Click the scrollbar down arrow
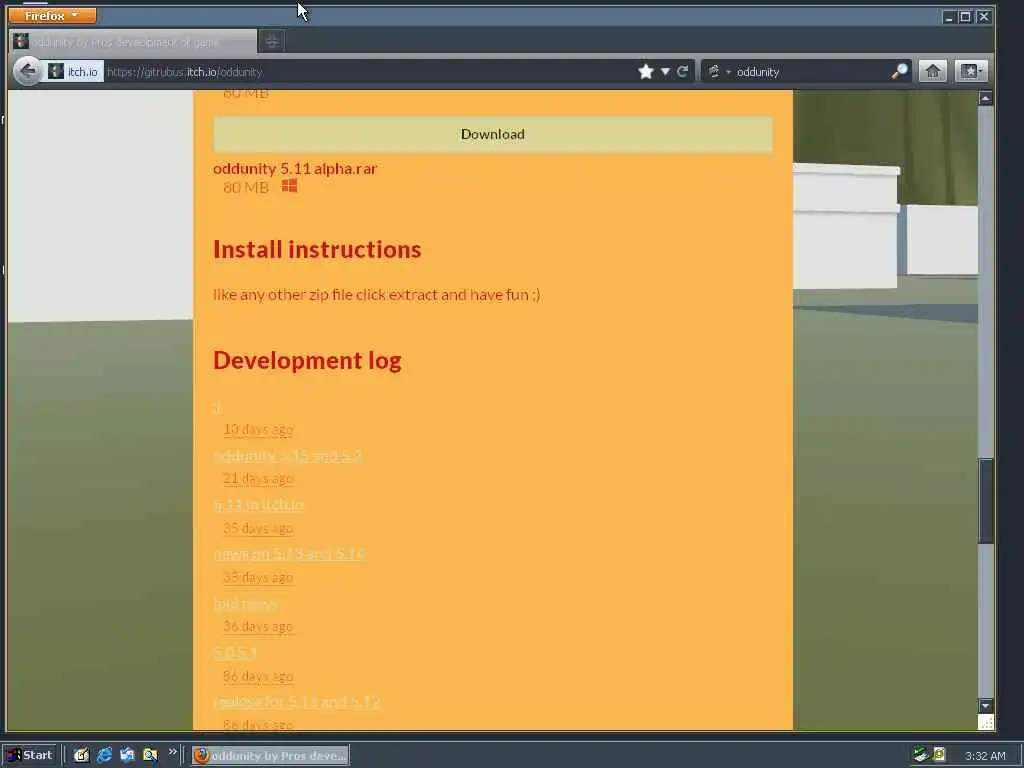 pyautogui.click(x=985, y=705)
